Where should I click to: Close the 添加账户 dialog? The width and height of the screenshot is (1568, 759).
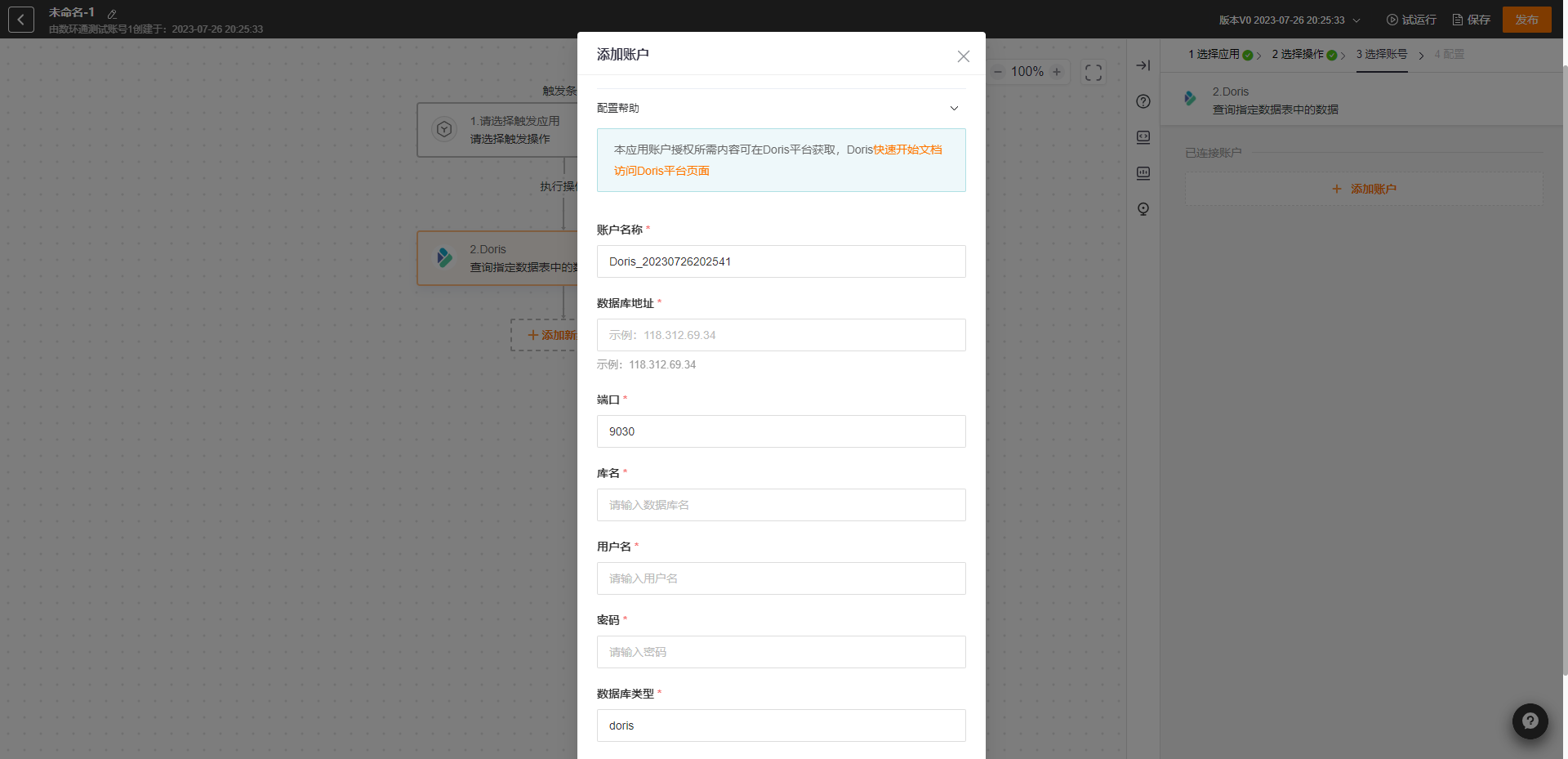[964, 56]
